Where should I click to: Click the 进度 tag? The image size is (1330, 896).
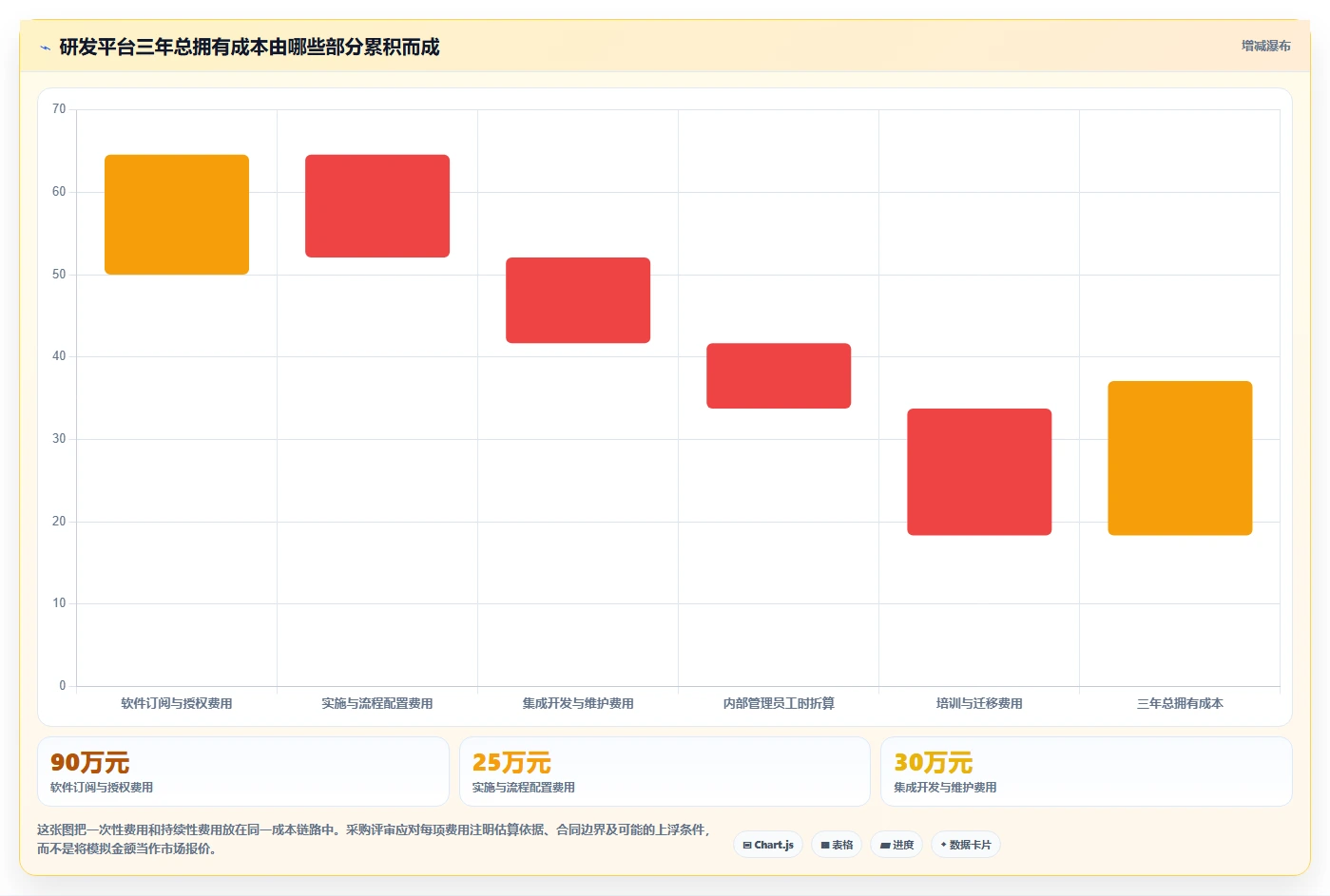pos(896,845)
